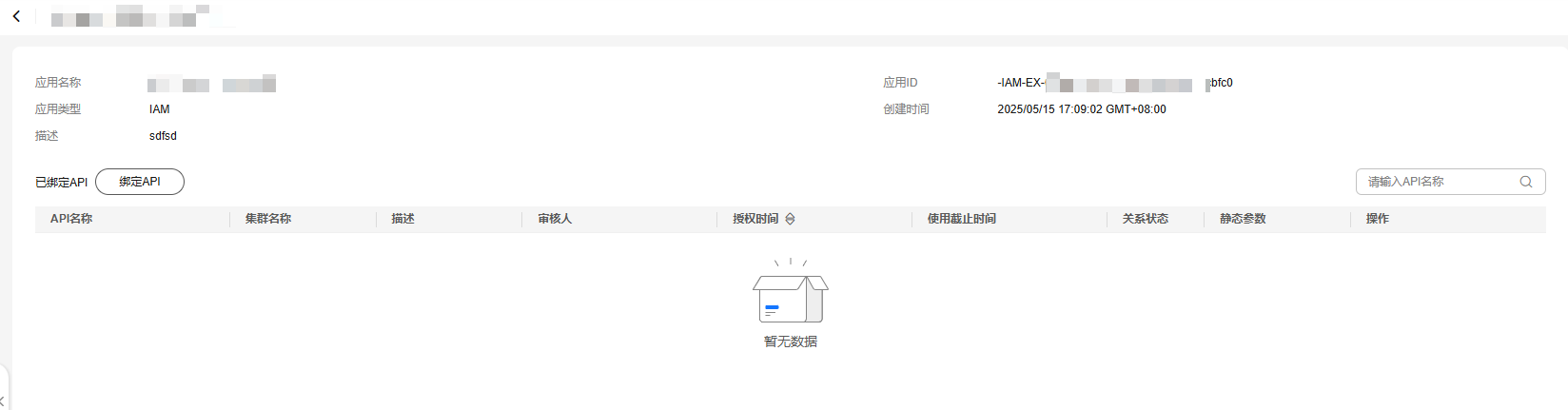The width and height of the screenshot is (1568, 410).
Task: Click the 审核人 column header
Action: [555, 219]
